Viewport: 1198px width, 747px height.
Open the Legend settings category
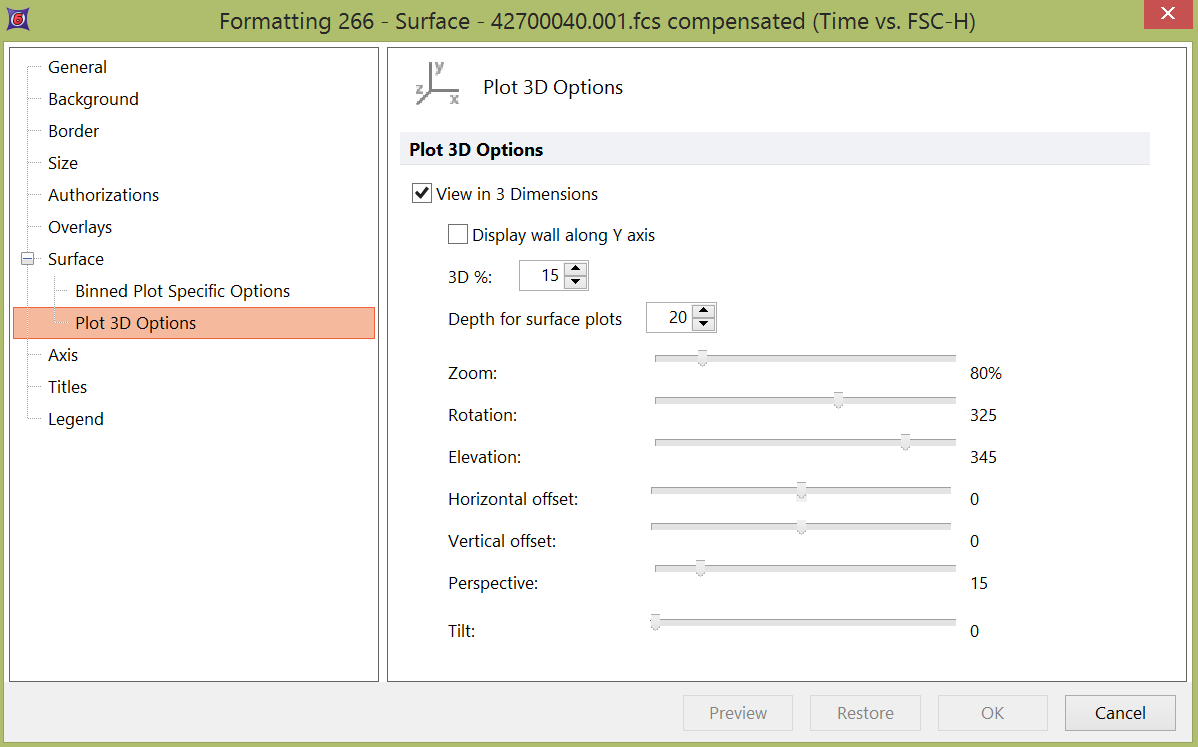[76, 419]
